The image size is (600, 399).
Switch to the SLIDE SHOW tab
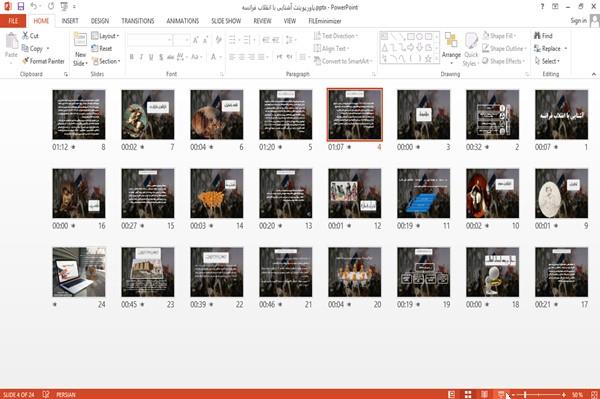point(226,21)
